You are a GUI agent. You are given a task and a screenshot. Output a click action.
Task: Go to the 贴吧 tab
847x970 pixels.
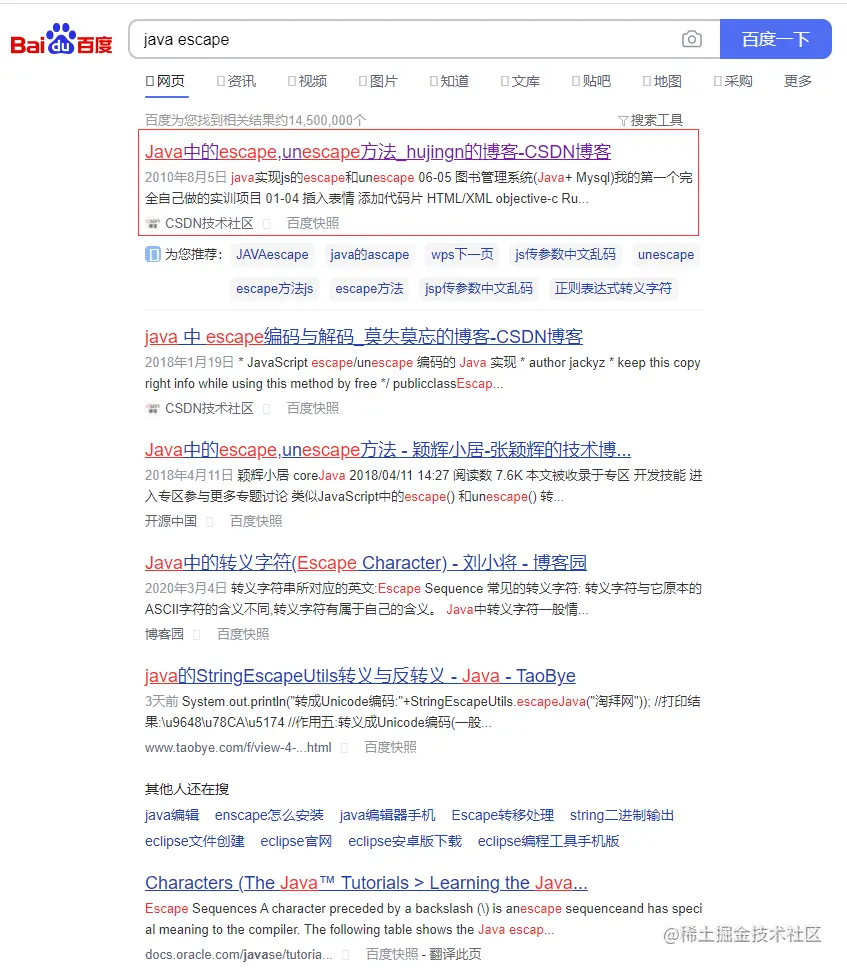click(x=591, y=81)
